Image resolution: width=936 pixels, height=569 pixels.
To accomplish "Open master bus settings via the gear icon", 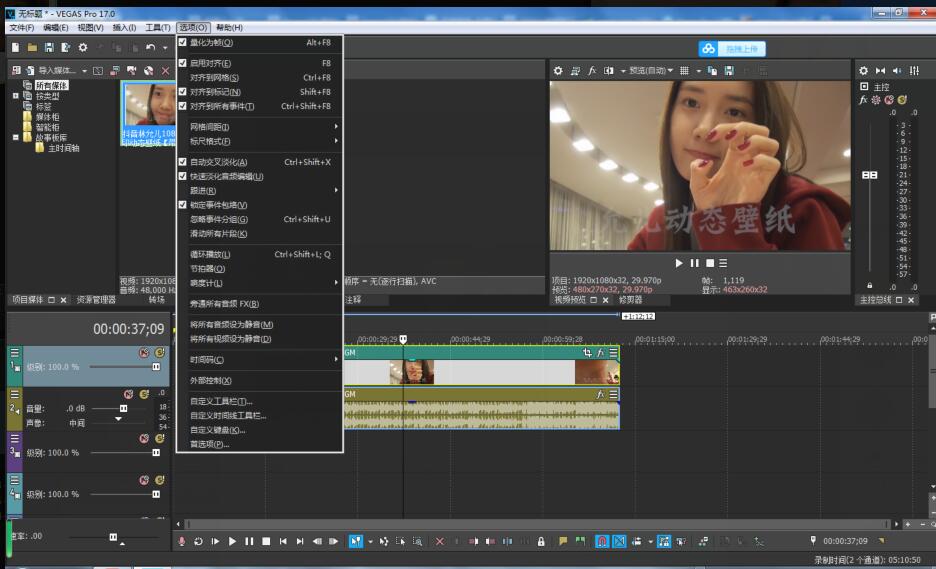I will 864,70.
